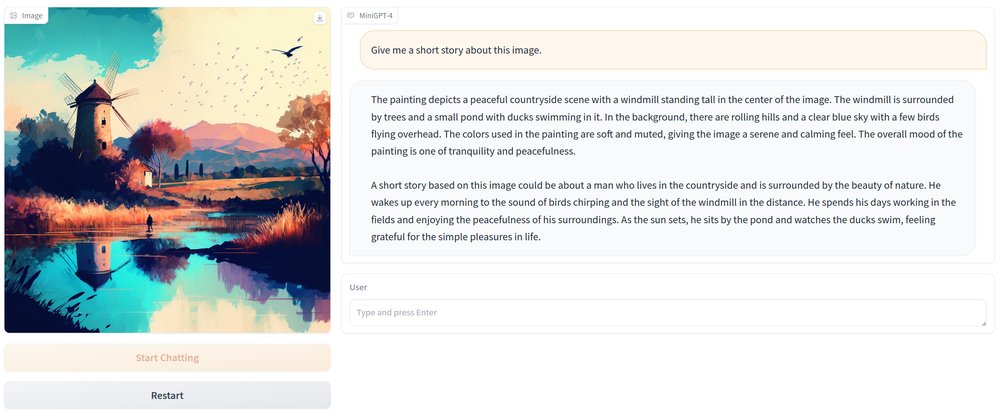
Task: Click the small figure standing by the pond
Action: [x=150, y=222]
